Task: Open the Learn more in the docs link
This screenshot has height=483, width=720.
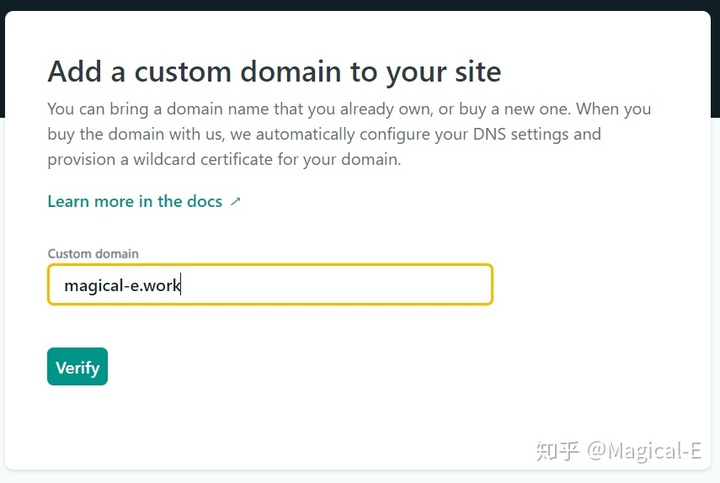Action: [x=144, y=201]
